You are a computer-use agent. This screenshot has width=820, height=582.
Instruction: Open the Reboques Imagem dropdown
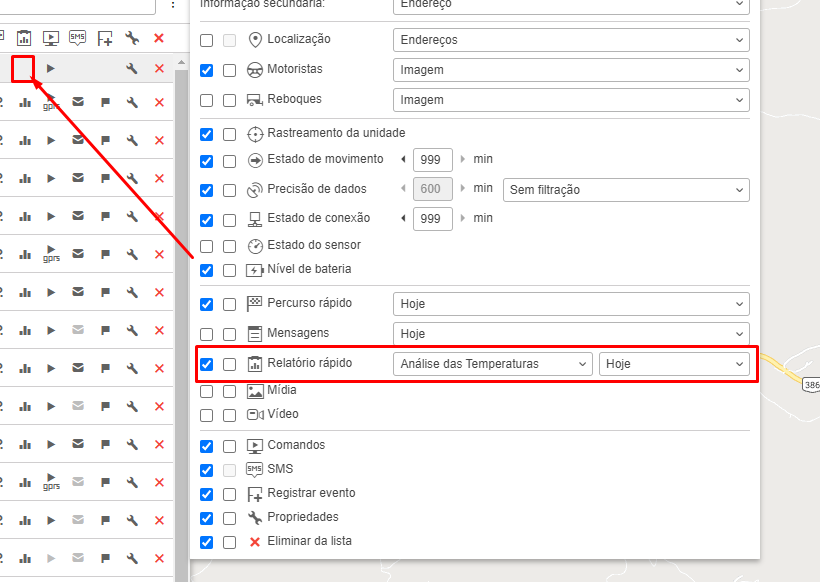pyautogui.click(x=570, y=100)
